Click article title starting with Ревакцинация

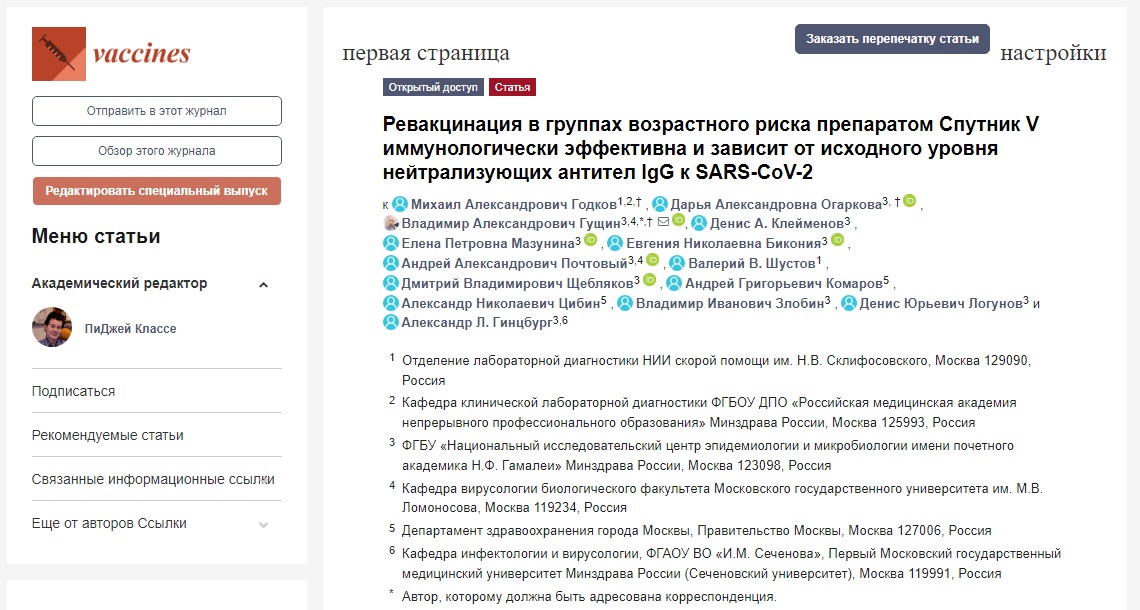[710, 148]
